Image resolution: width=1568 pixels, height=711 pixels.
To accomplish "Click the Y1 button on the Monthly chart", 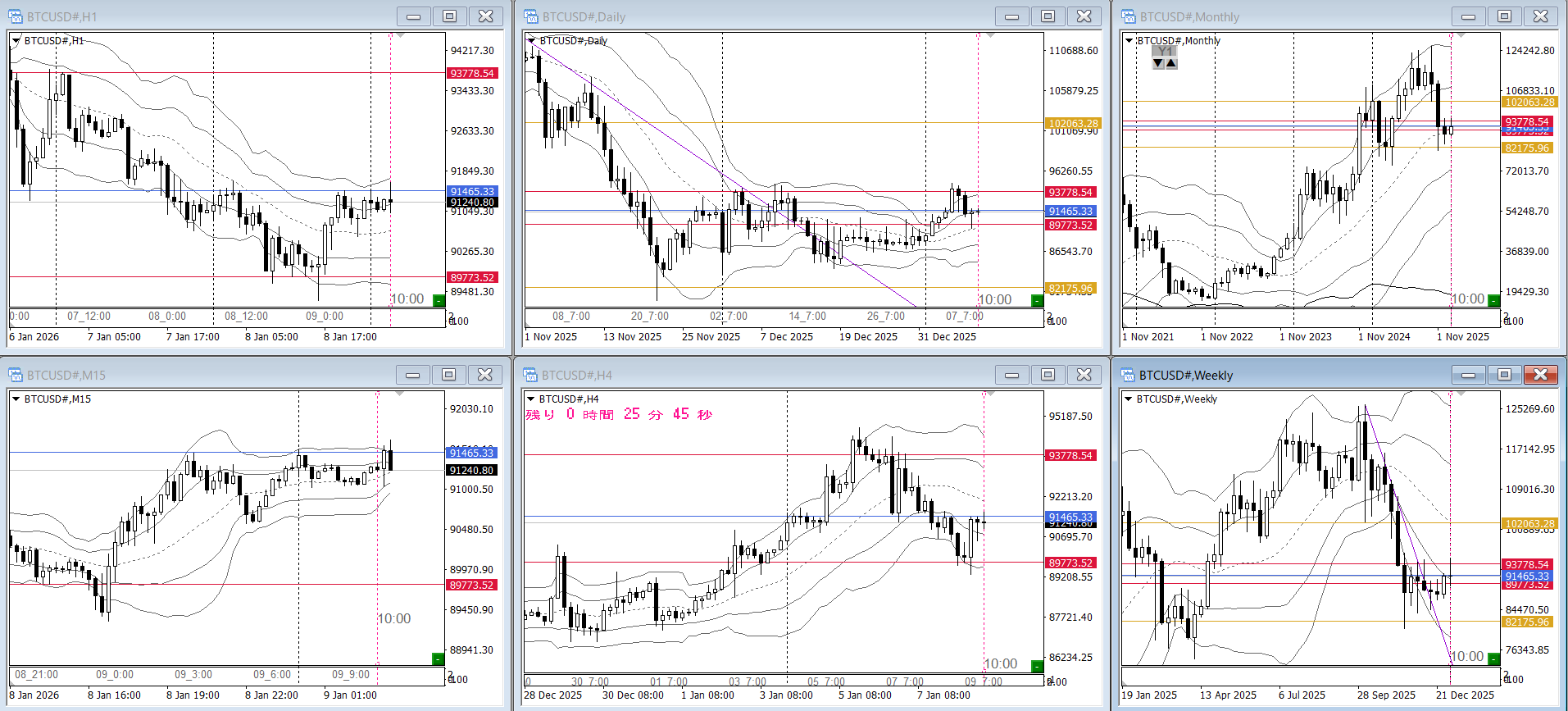I will (x=1165, y=51).
